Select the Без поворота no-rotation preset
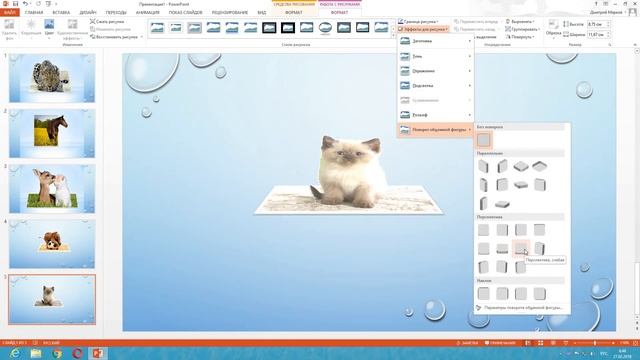640x360 pixels. click(484, 140)
